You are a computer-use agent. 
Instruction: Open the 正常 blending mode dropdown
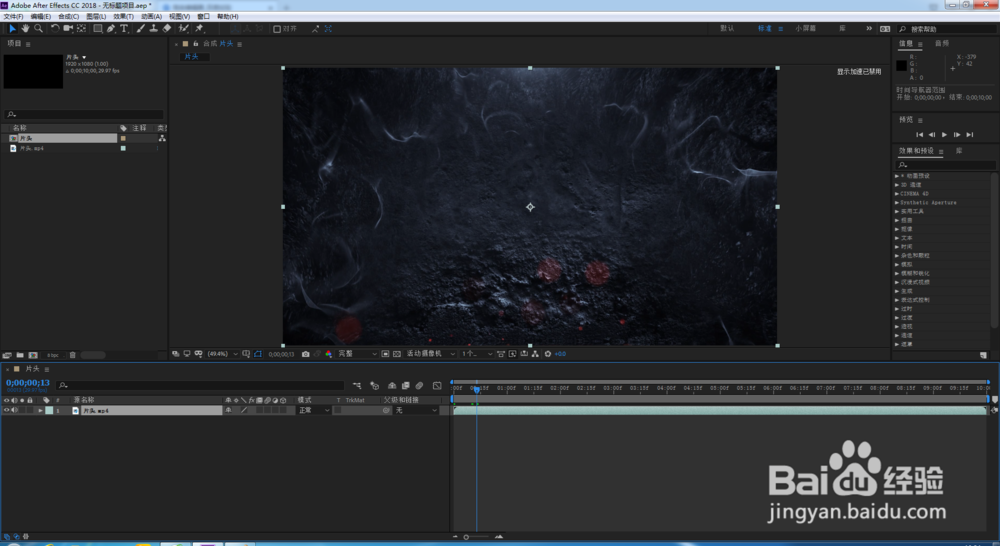(x=314, y=411)
